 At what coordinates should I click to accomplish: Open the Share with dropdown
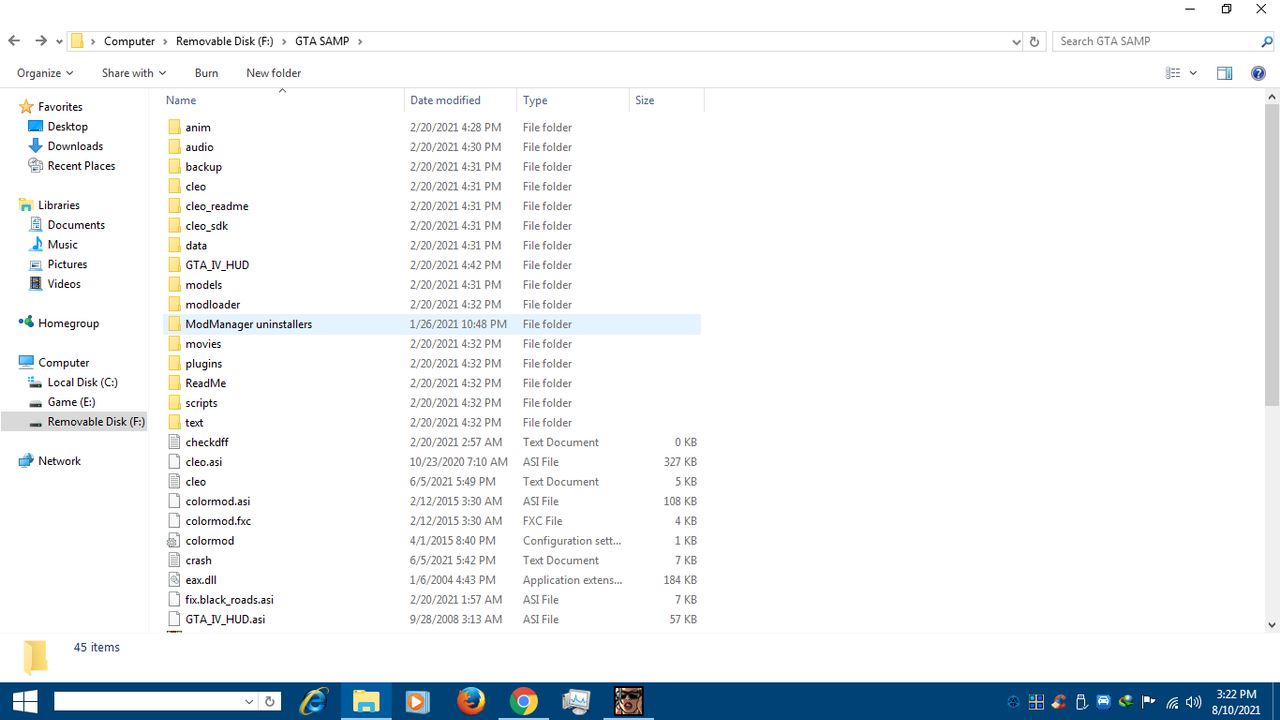pyautogui.click(x=134, y=73)
